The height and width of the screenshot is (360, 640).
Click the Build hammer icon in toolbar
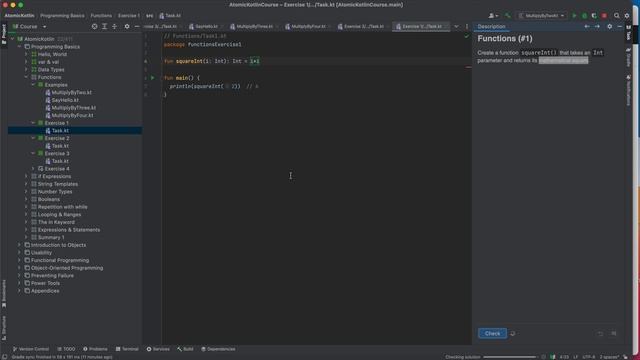click(507, 16)
